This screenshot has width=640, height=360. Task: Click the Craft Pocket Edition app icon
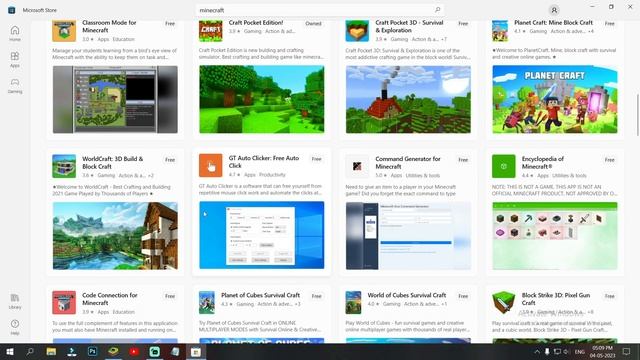tap(211, 30)
